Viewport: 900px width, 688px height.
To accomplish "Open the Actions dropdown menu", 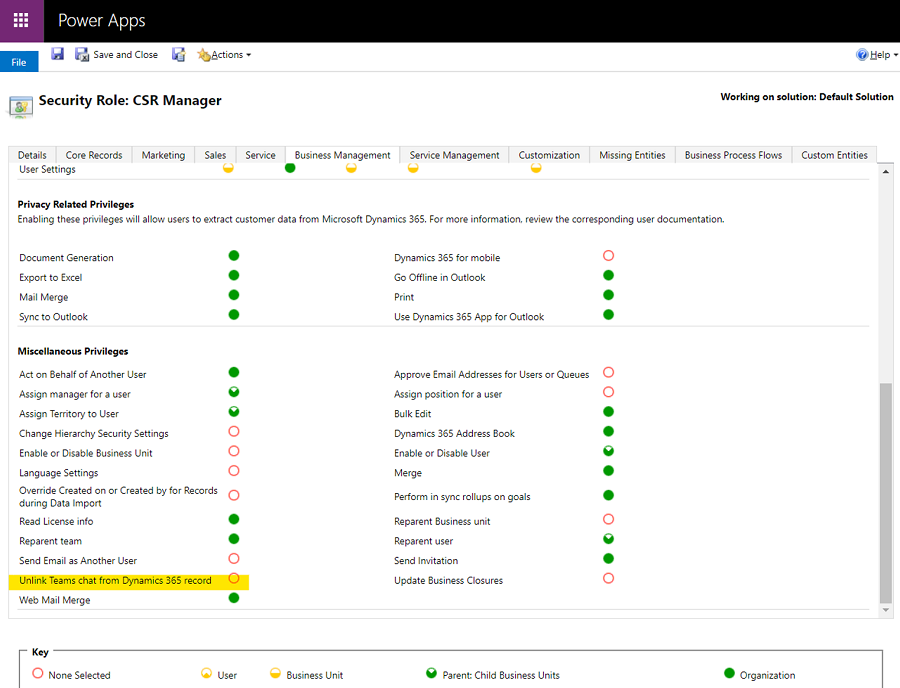I will tap(225, 55).
